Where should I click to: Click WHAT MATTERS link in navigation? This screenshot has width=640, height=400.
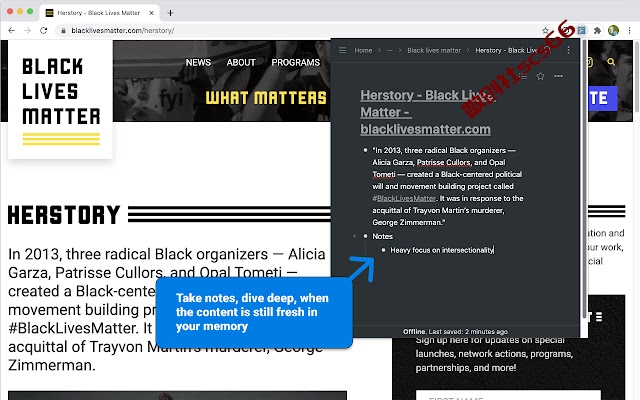[x=266, y=98]
